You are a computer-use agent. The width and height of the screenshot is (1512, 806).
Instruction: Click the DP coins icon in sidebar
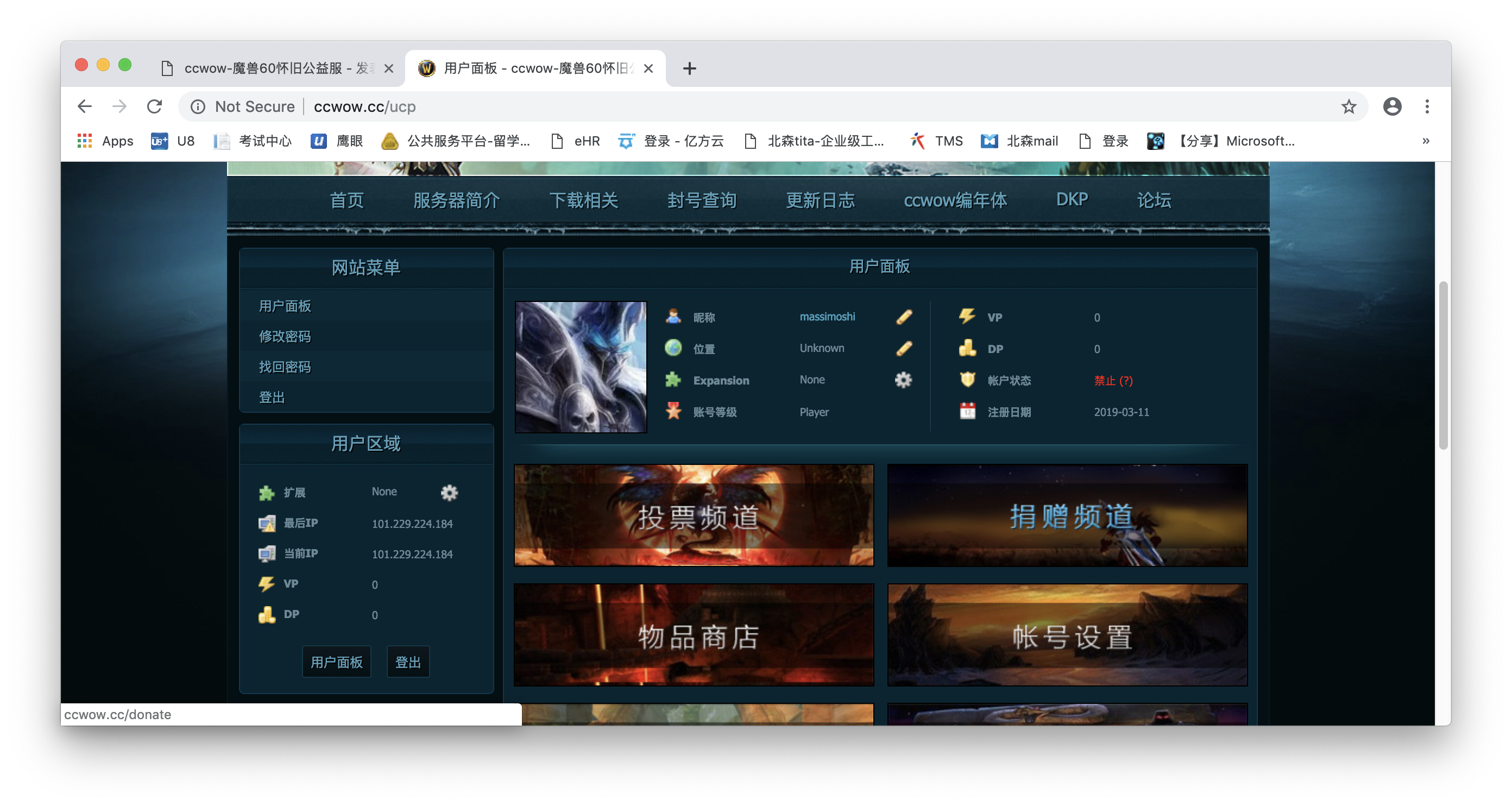[268, 615]
